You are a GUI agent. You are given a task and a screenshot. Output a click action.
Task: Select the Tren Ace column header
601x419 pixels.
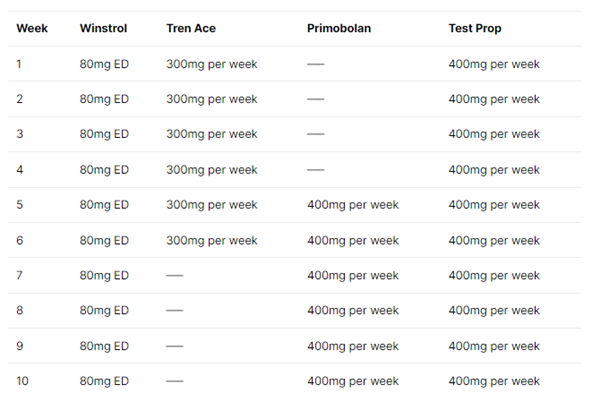190,28
